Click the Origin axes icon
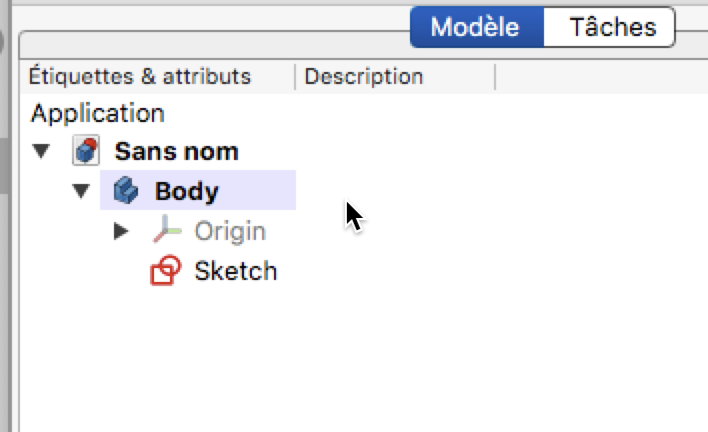This screenshot has width=708, height=432. pos(167,229)
